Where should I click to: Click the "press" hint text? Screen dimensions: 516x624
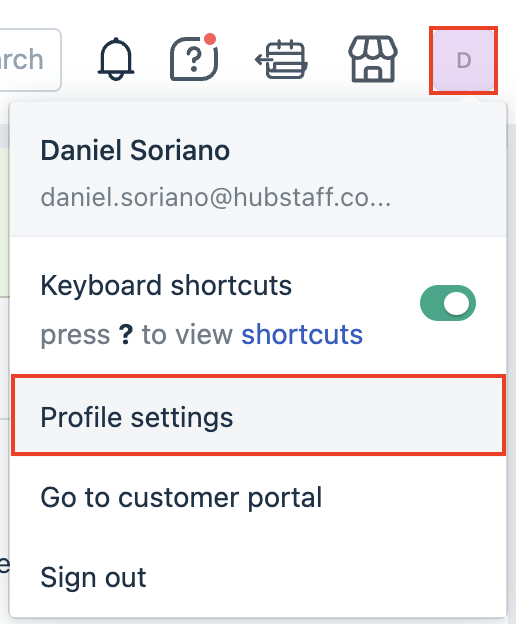(76, 335)
